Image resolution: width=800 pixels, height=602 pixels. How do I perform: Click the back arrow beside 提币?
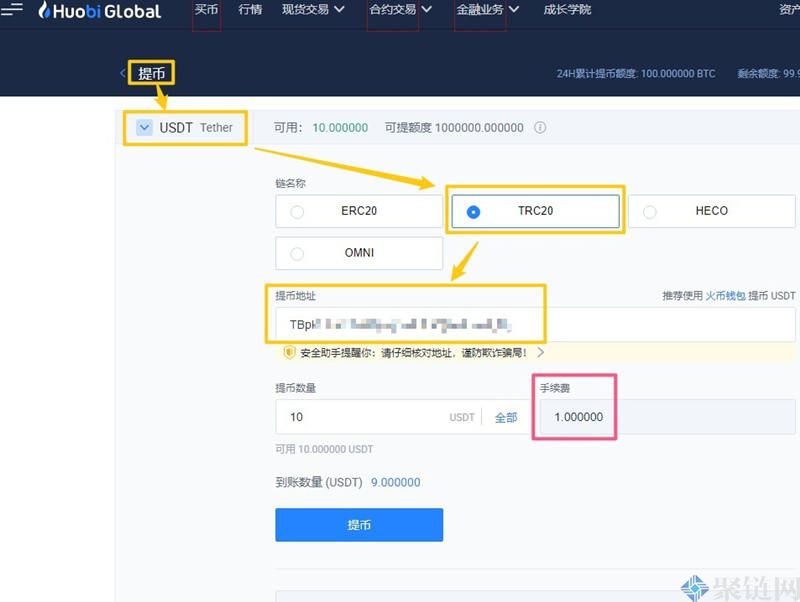[121, 73]
